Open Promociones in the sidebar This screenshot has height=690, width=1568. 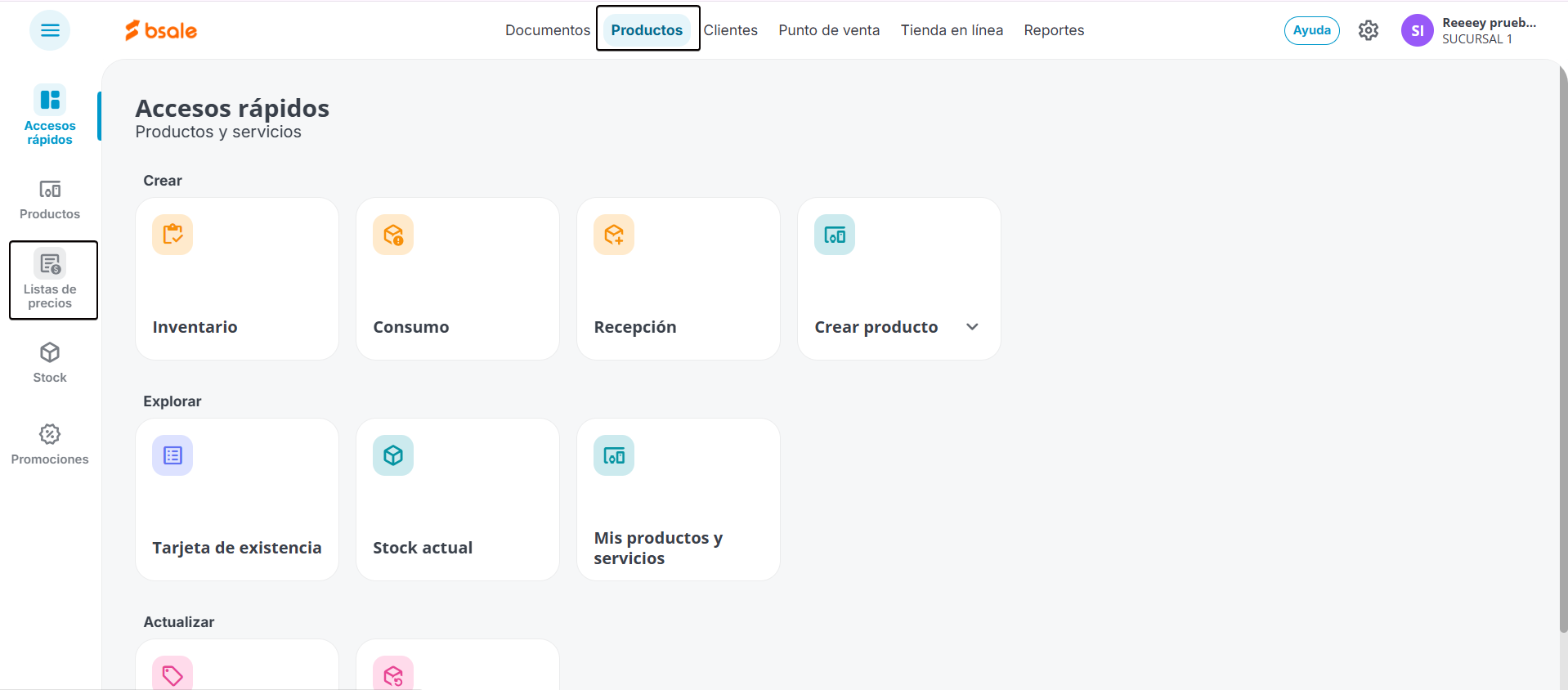coord(50,445)
